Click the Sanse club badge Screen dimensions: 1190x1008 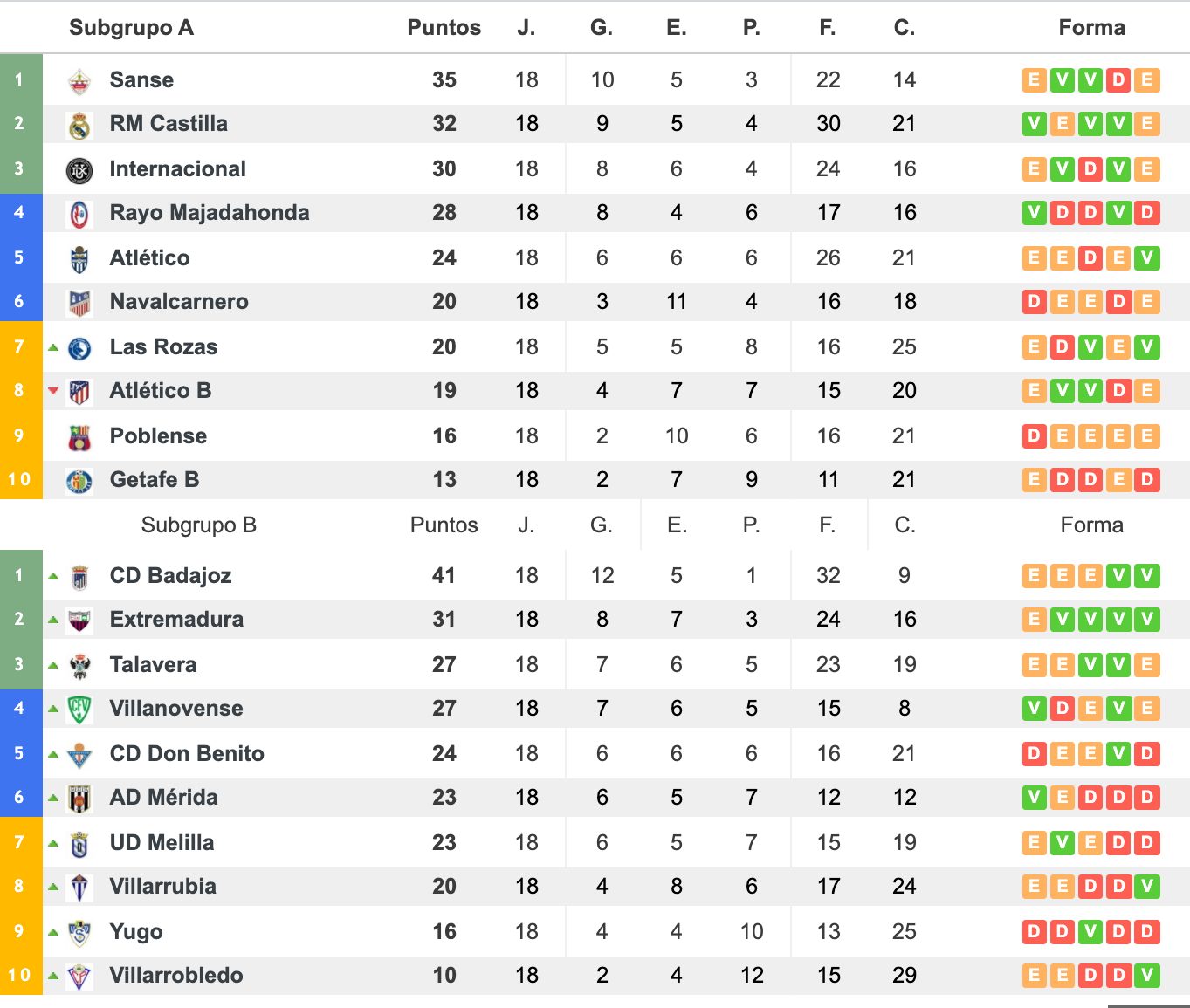tap(79, 81)
